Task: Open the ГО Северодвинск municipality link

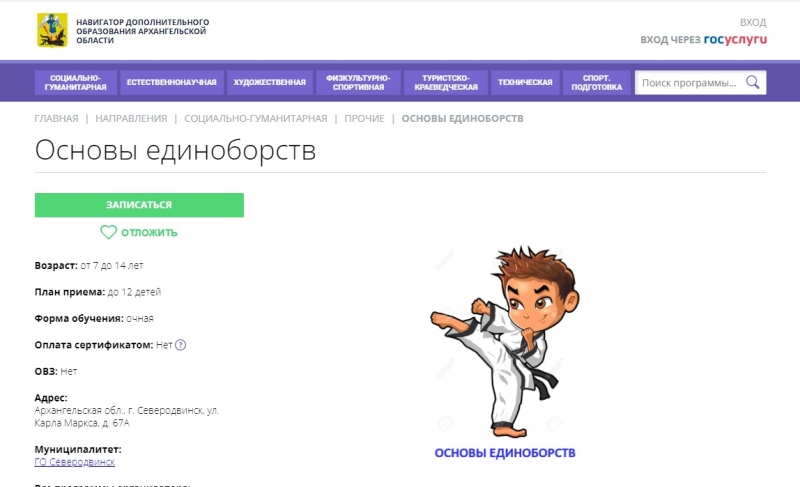Action: point(74,462)
